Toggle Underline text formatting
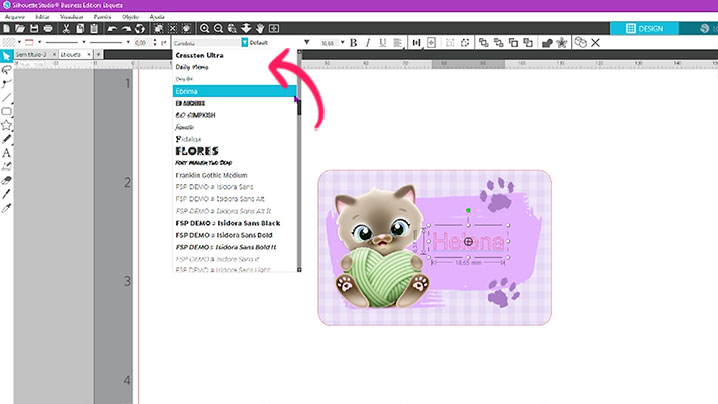The height and width of the screenshot is (404, 718). pos(382,43)
